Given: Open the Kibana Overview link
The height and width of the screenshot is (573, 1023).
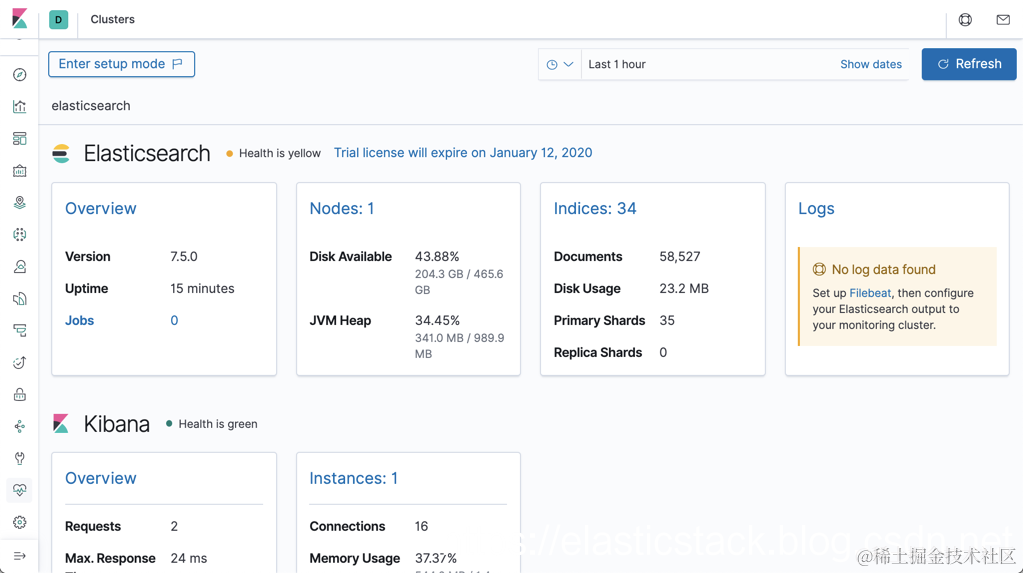Looking at the screenshot, I should point(100,478).
